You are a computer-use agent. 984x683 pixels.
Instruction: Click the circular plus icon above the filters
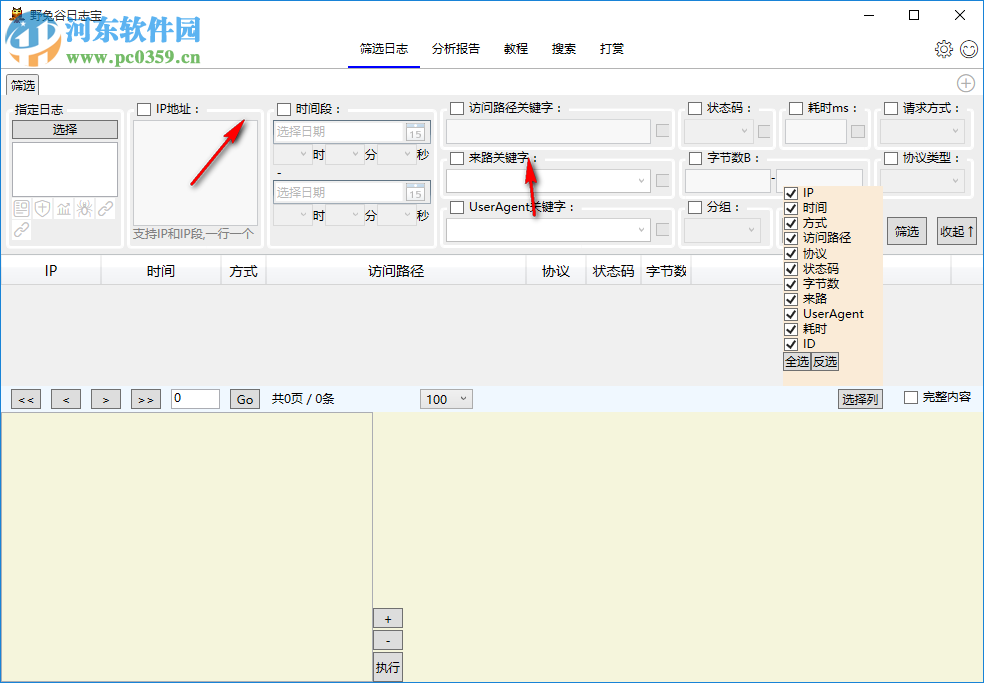coord(965,83)
